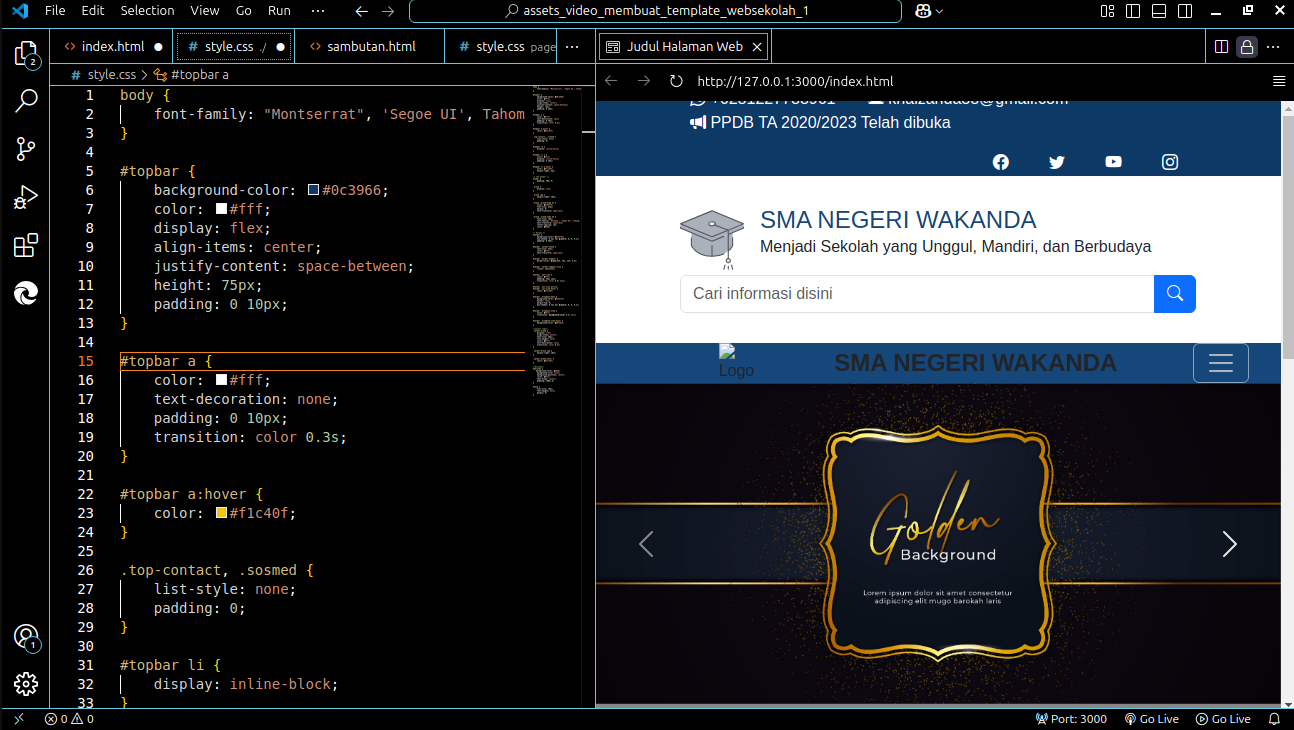The width and height of the screenshot is (1294, 730).
Task: Click the blue search button in preview
Action: tap(1174, 294)
